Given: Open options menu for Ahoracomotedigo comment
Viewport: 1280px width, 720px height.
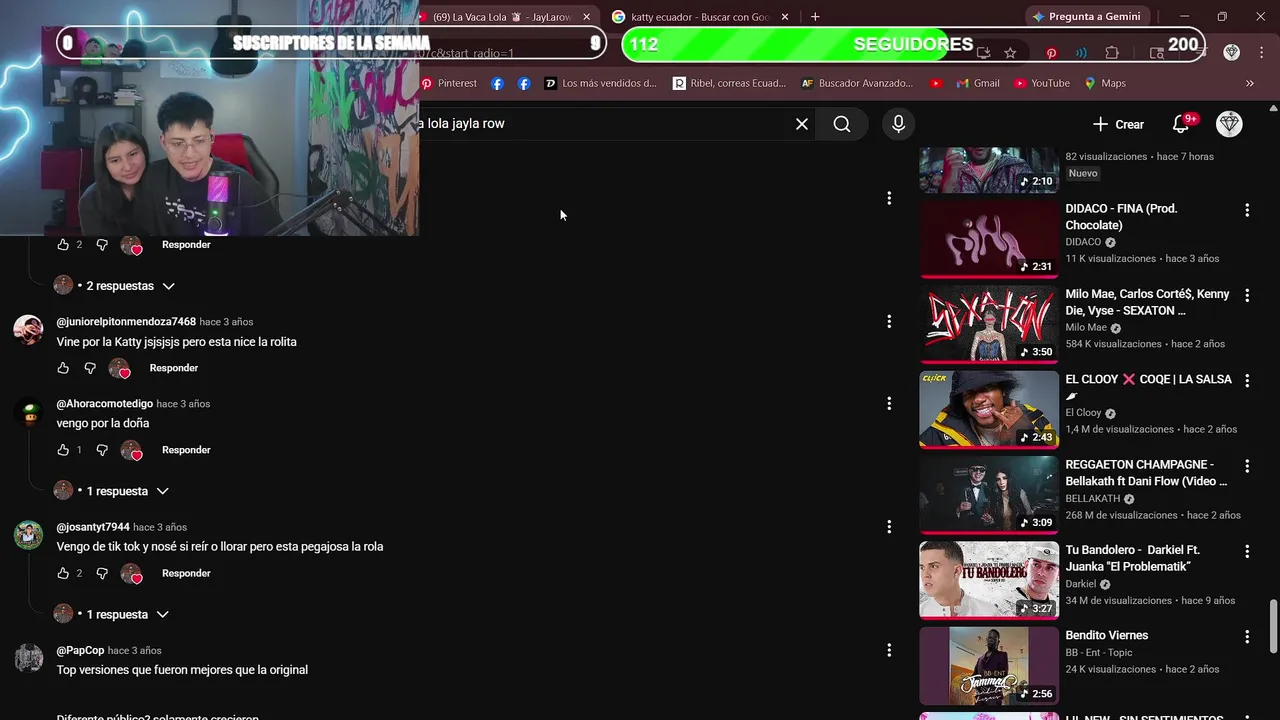Looking at the screenshot, I should pyautogui.click(x=889, y=404).
